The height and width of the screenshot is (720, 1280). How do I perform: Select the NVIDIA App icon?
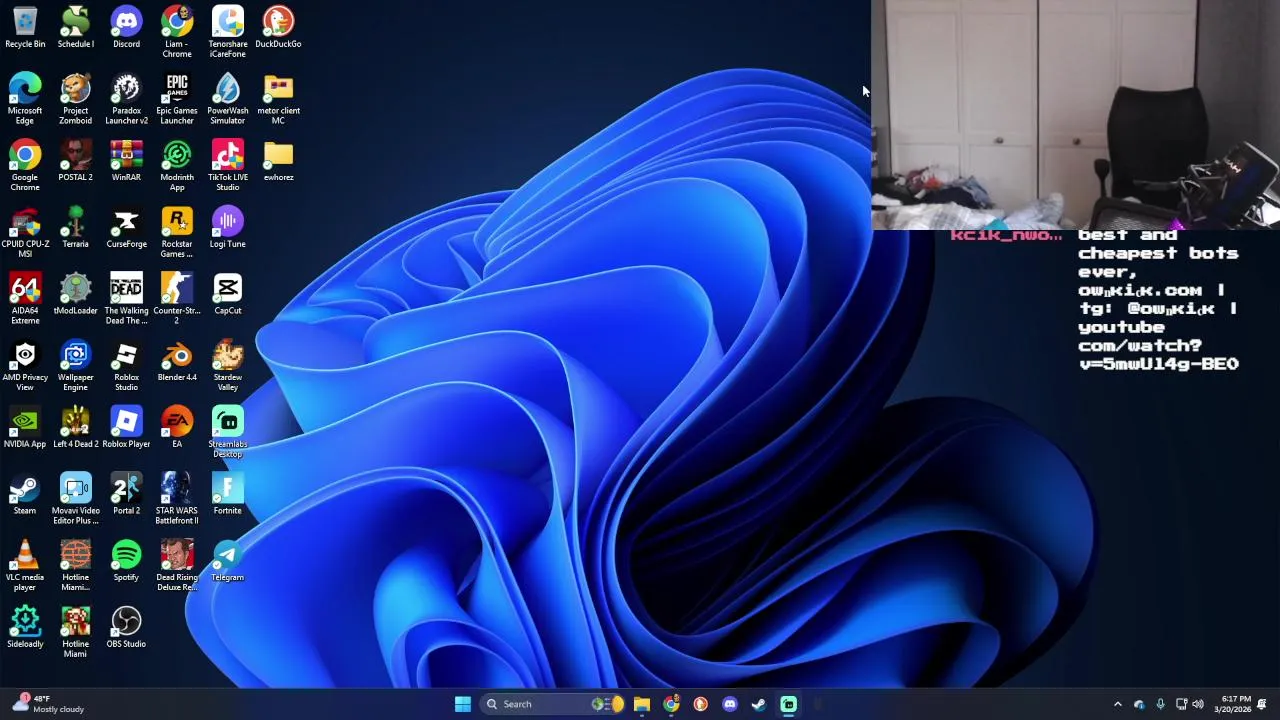25,428
